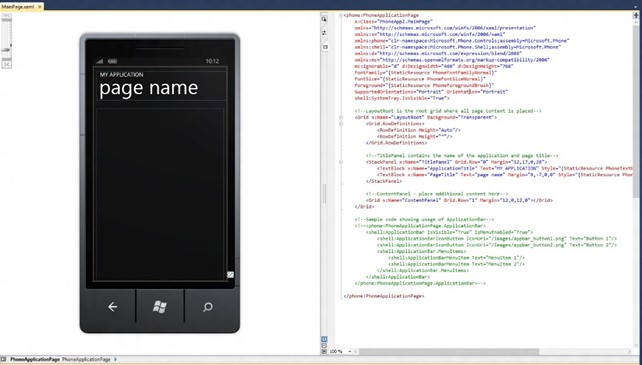Collapse the pane with bottom-left icon
The height and width of the screenshot is (365, 642).
[324, 351]
